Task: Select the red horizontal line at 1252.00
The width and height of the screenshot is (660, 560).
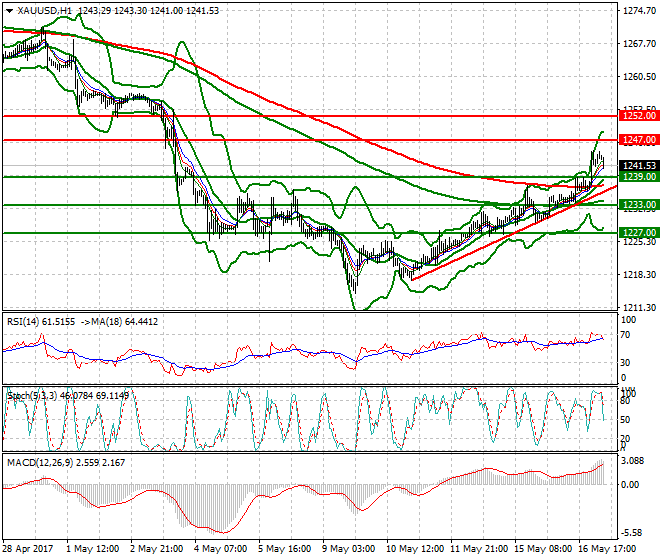Action: pos(300,116)
